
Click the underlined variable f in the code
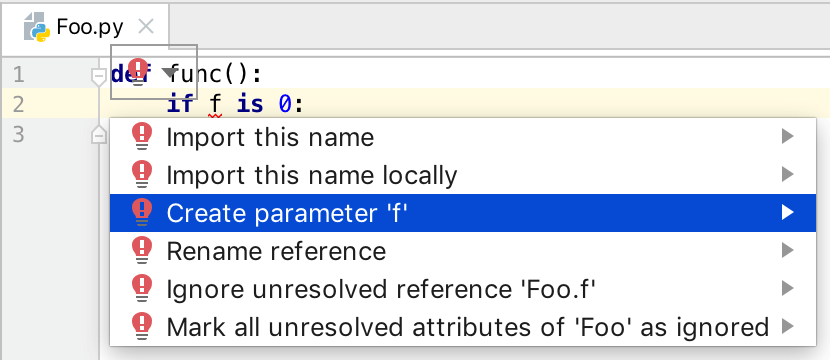coord(215,104)
